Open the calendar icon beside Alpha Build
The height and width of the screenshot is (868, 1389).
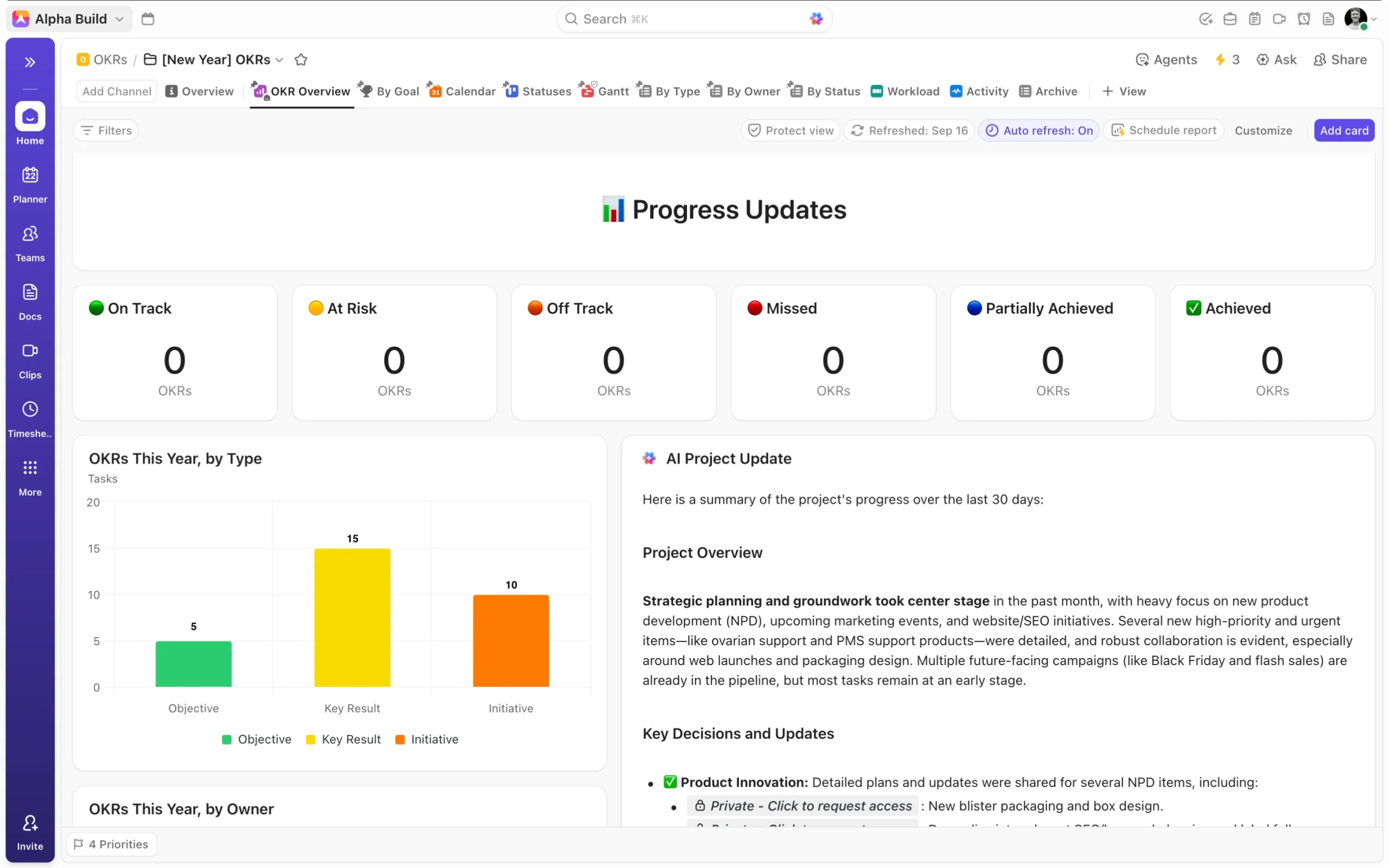point(148,19)
